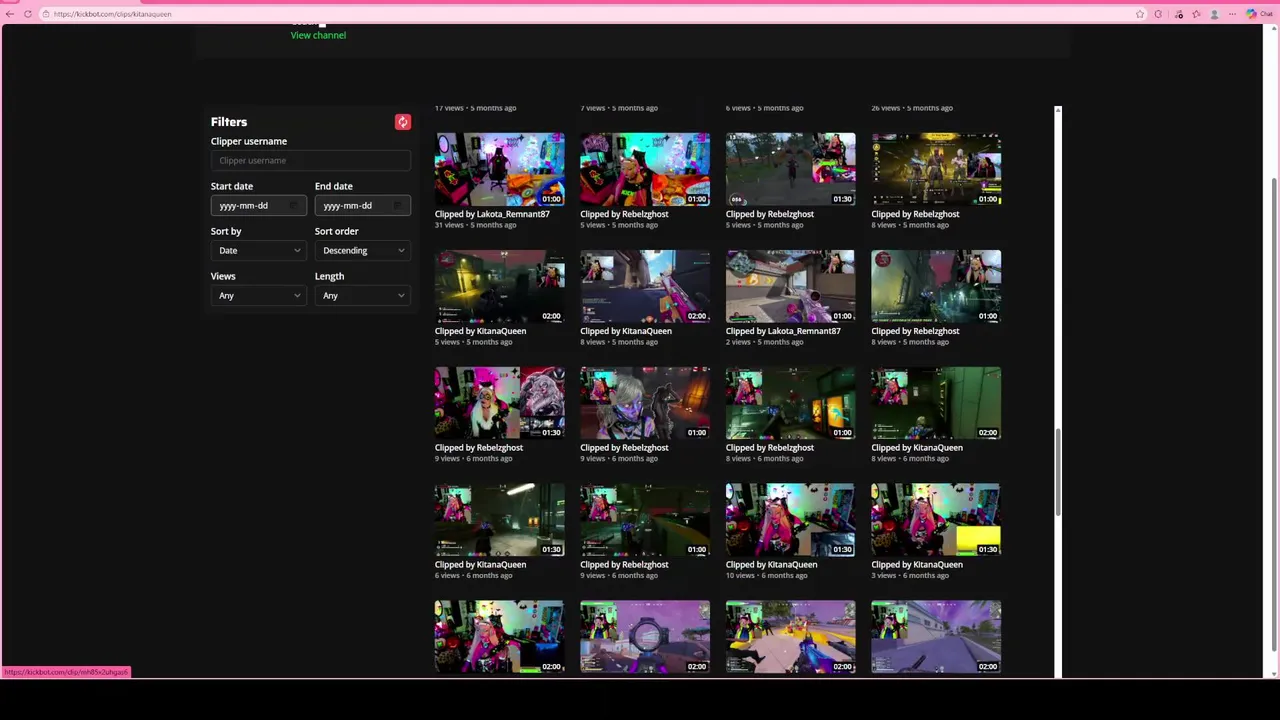View site info lock icon in address bar
The height and width of the screenshot is (720, 1280).
[46, 14]
